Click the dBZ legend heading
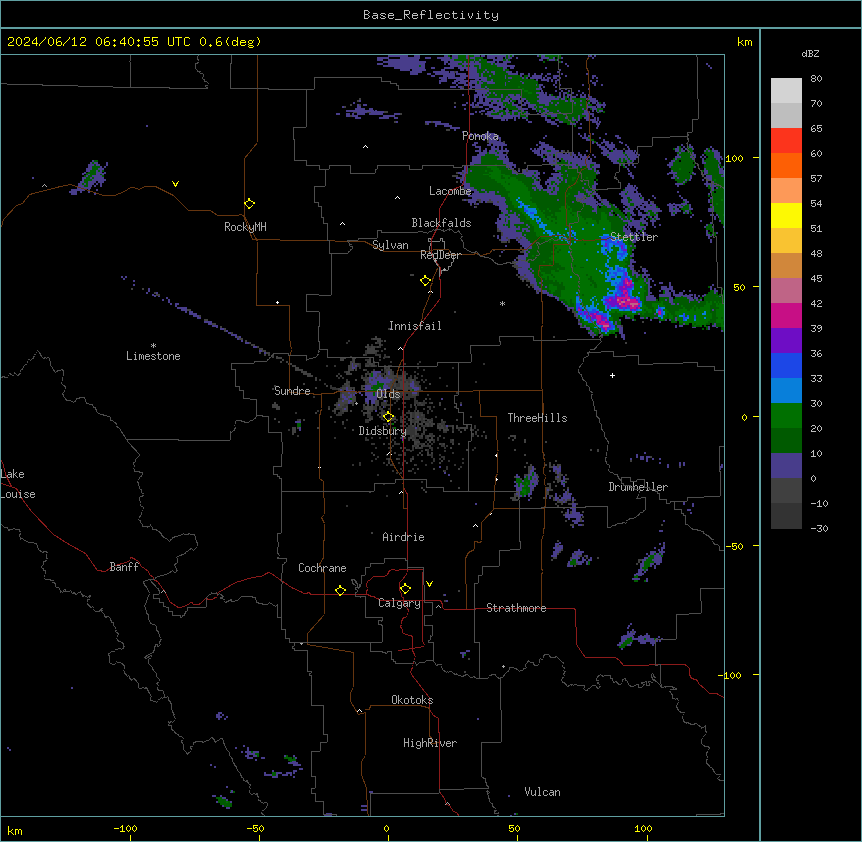 tap(810, 53)
